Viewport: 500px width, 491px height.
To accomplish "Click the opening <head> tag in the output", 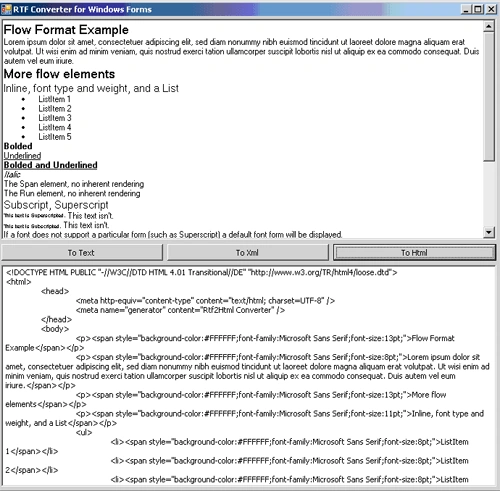I will 55,291.
